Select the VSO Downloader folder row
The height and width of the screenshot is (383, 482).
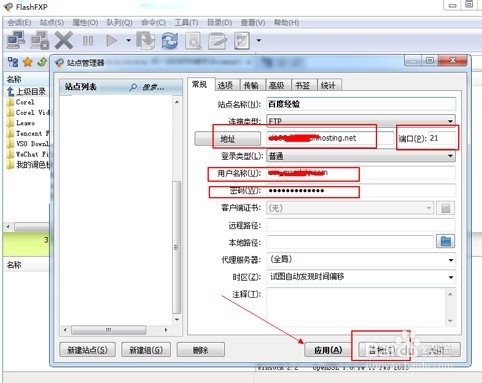pos(28,144)
